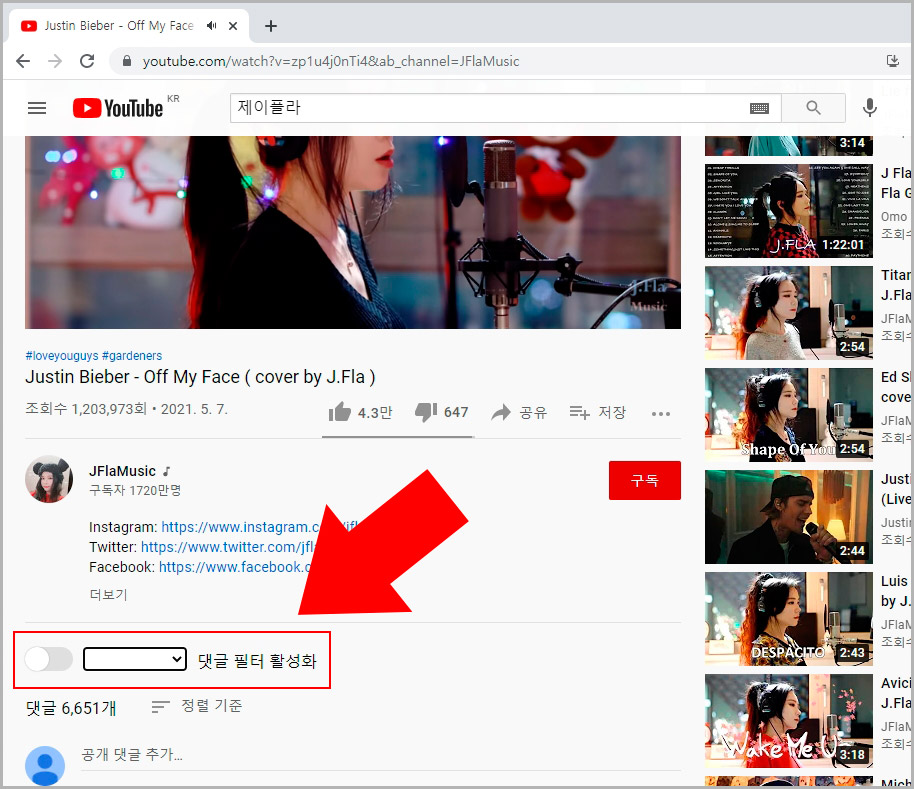The height and width of the screenshot is (789, 914).
Task: Share the video using 공유
Action: (519, 413)
